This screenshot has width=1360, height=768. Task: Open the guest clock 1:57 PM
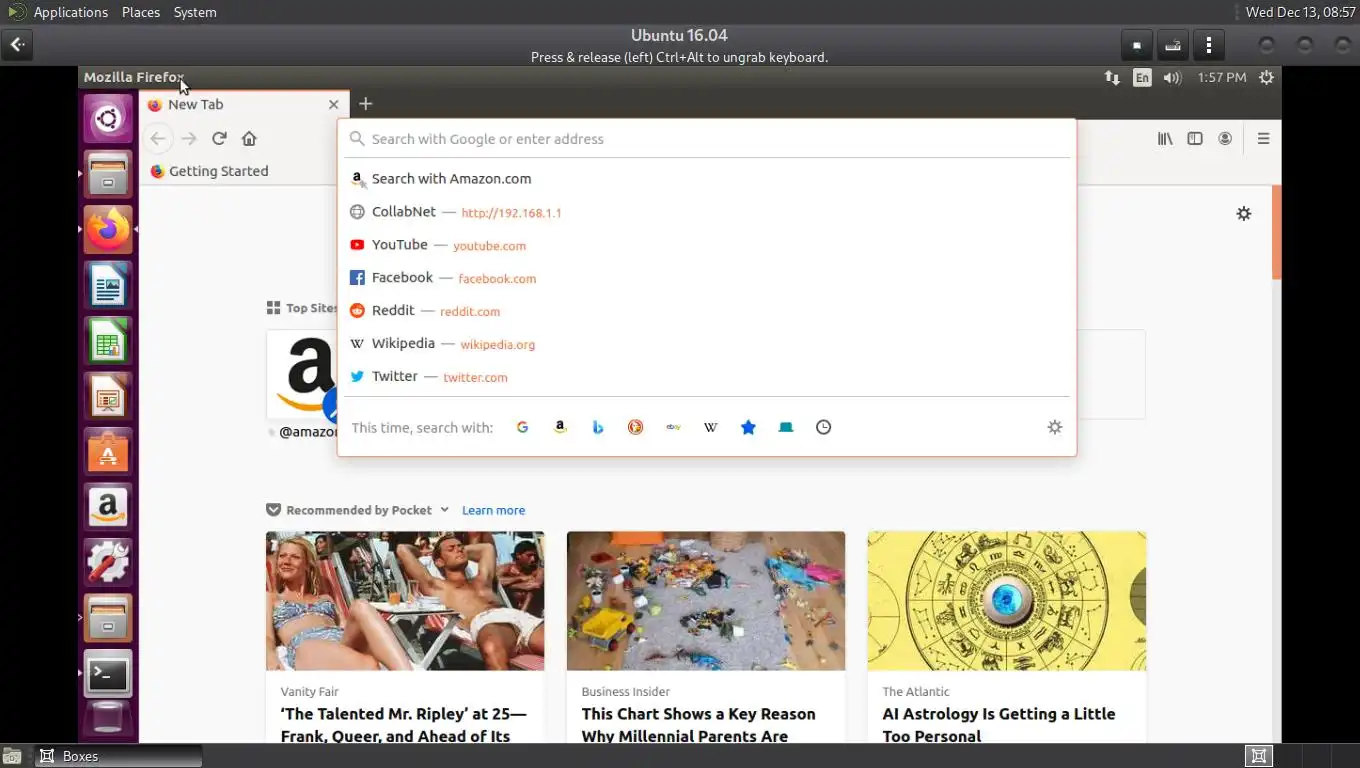coord(1222,77)
